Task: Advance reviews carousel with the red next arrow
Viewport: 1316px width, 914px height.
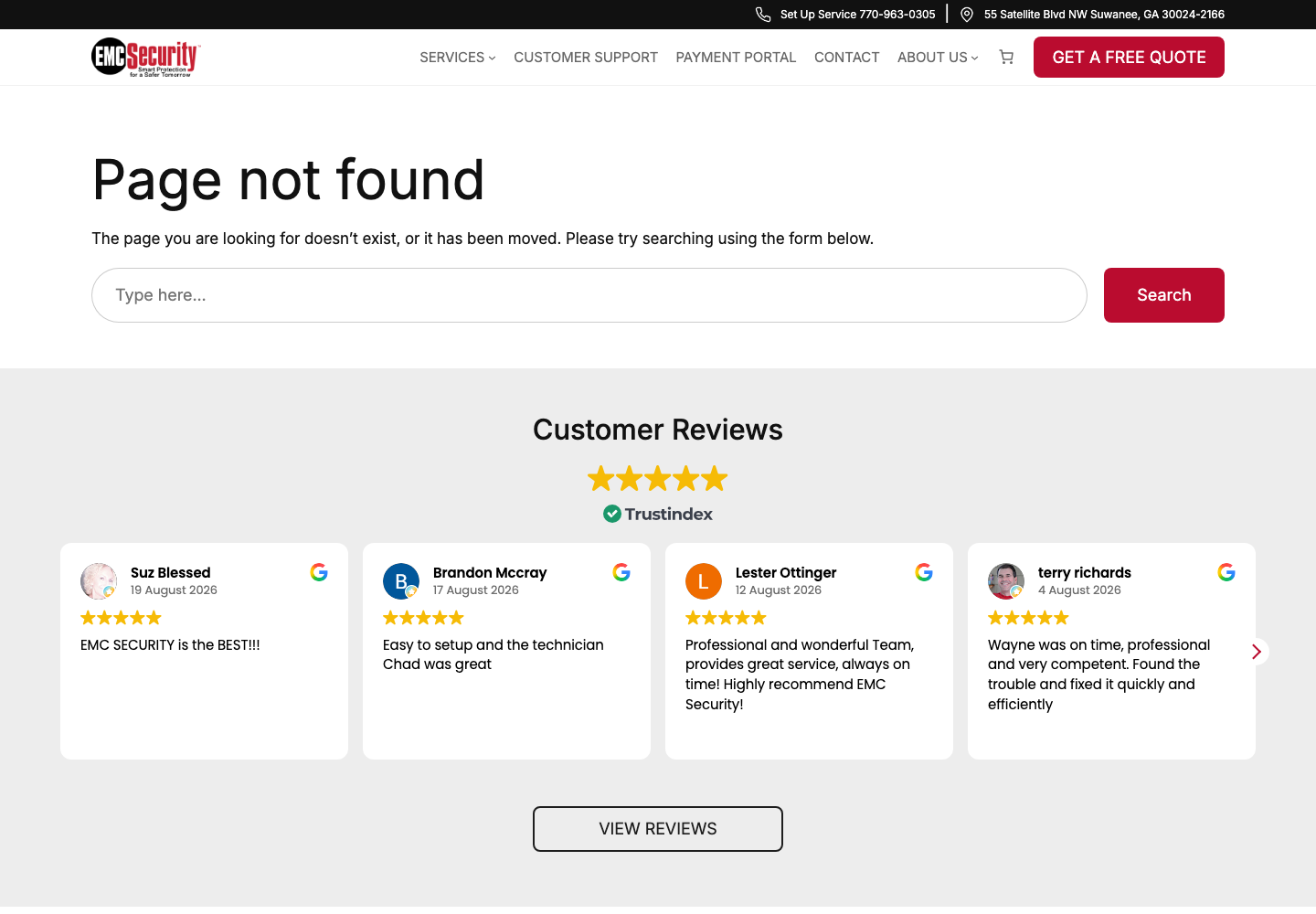Action: [1257, 652]
